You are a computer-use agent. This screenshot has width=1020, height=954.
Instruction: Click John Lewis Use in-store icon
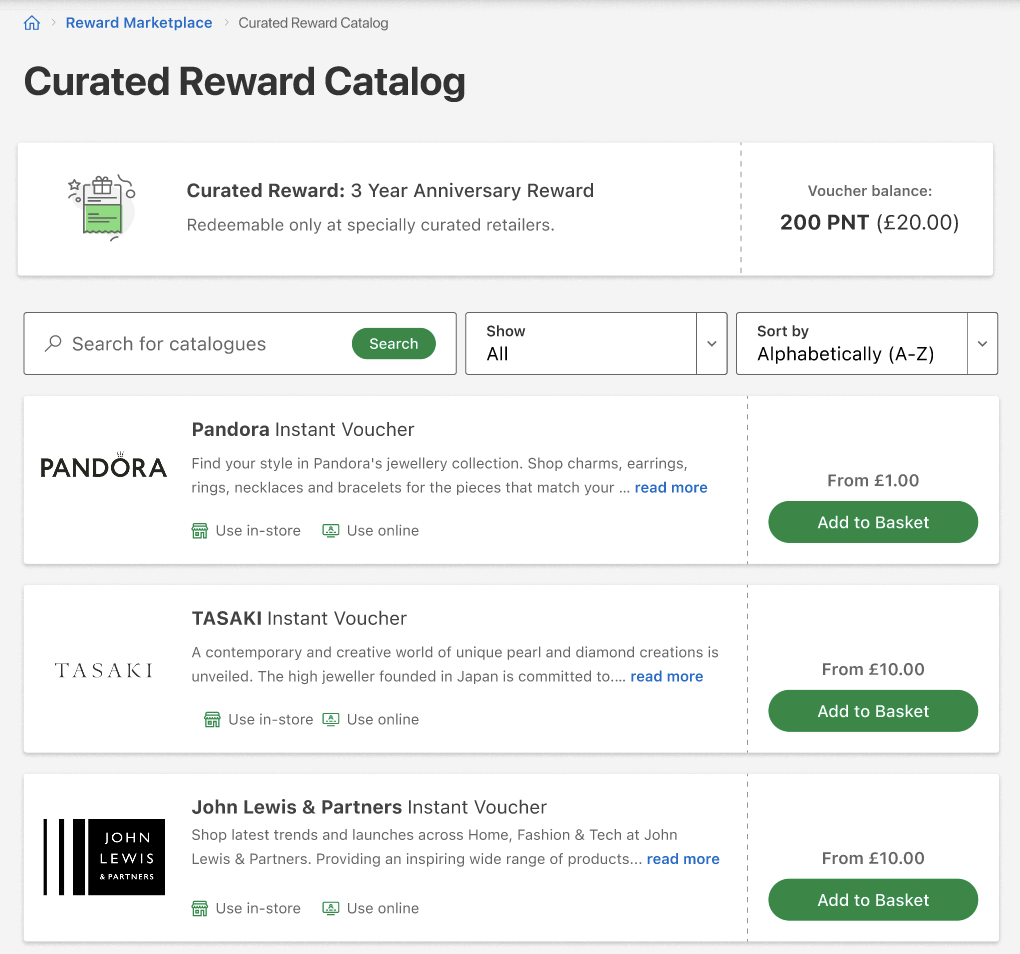199,907
